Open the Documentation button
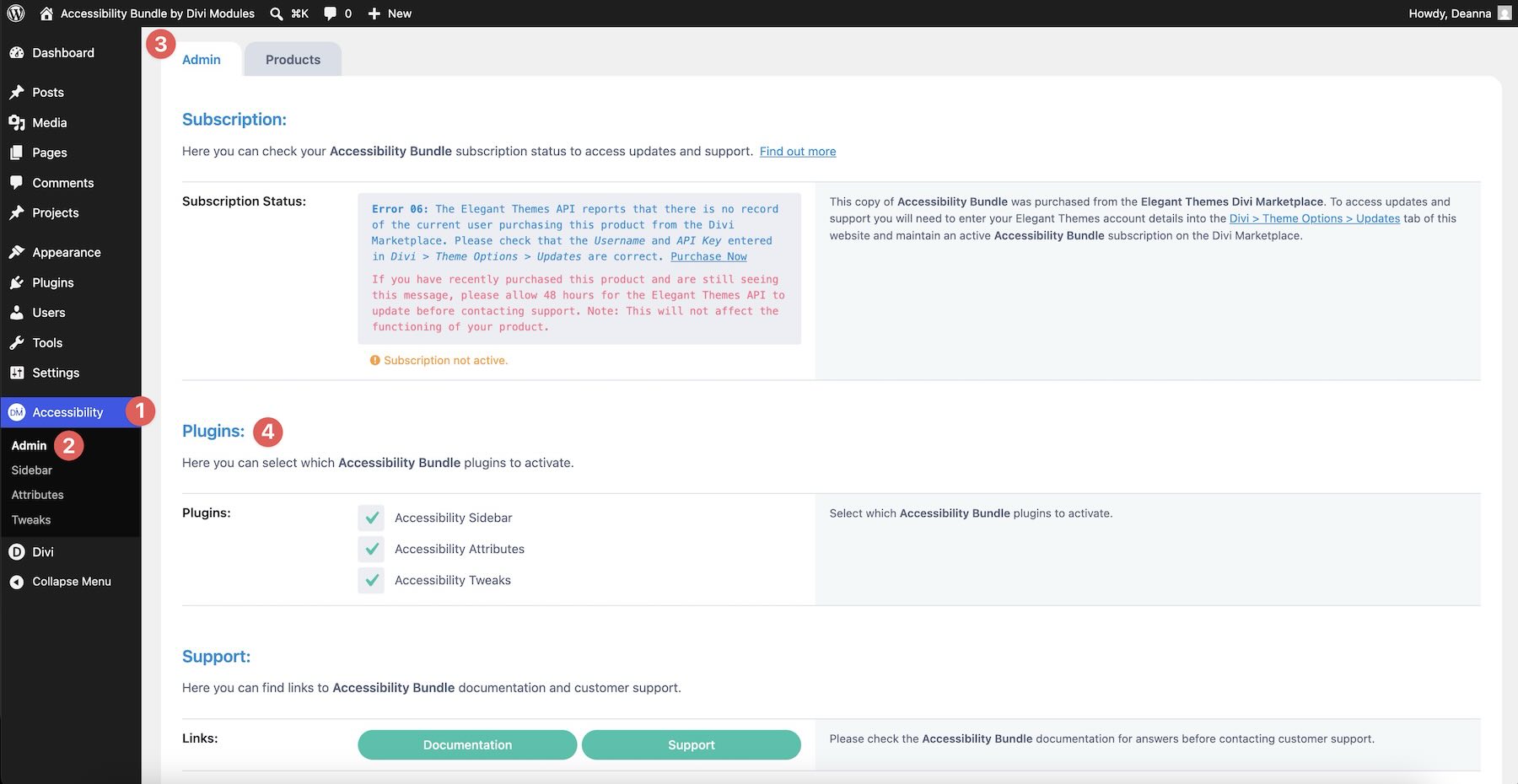1518x784 pixels. pyautogui.click(x=467, y=745)
